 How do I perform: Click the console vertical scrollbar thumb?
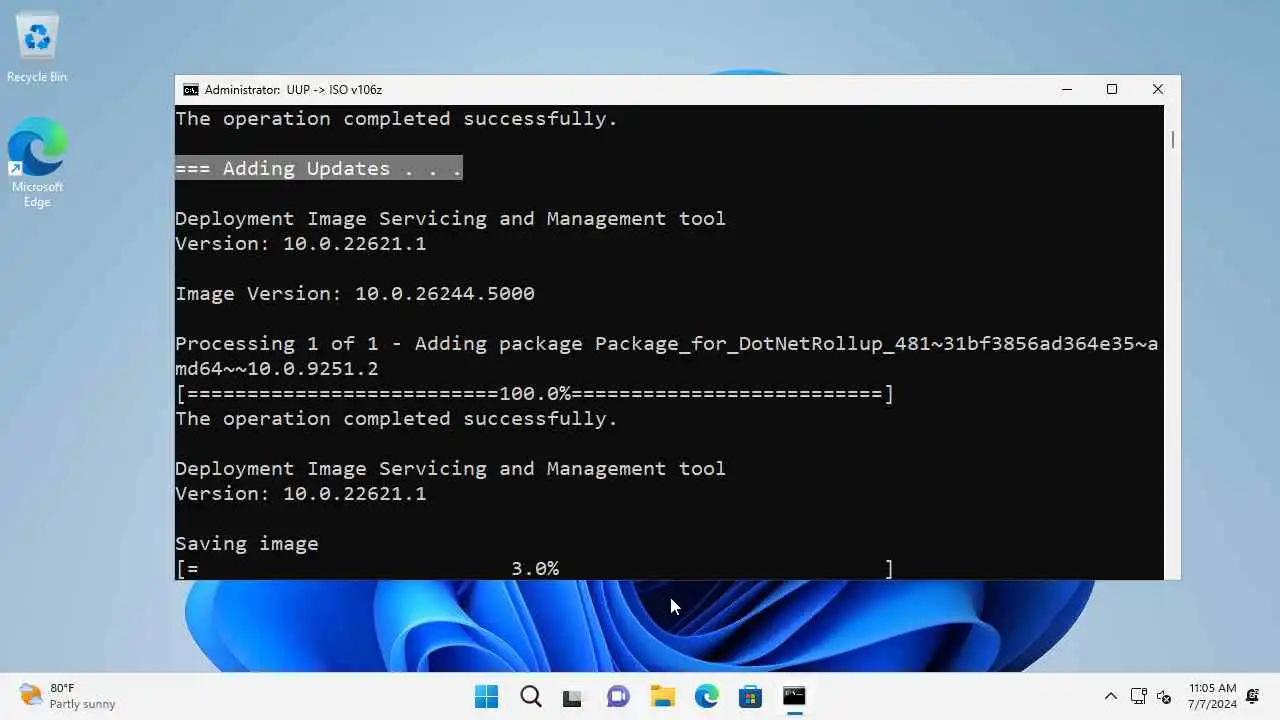1172,139
